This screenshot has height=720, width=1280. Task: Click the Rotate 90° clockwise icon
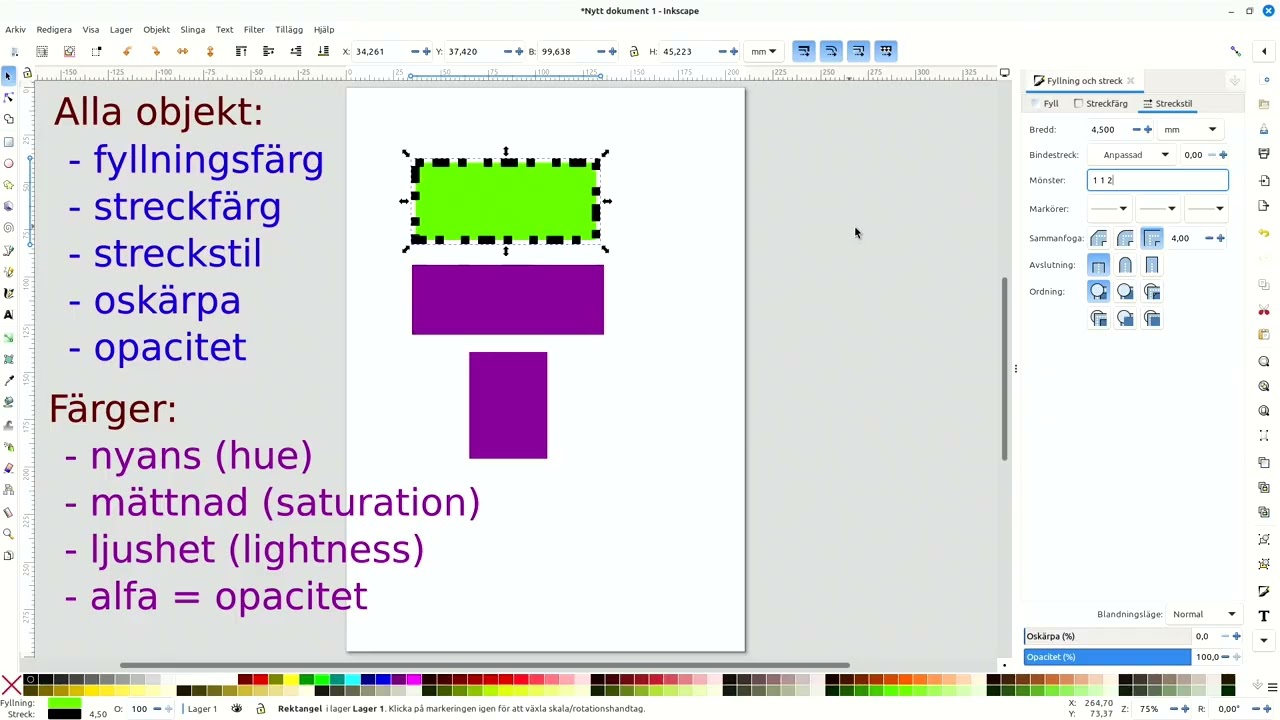pos(155,51)
